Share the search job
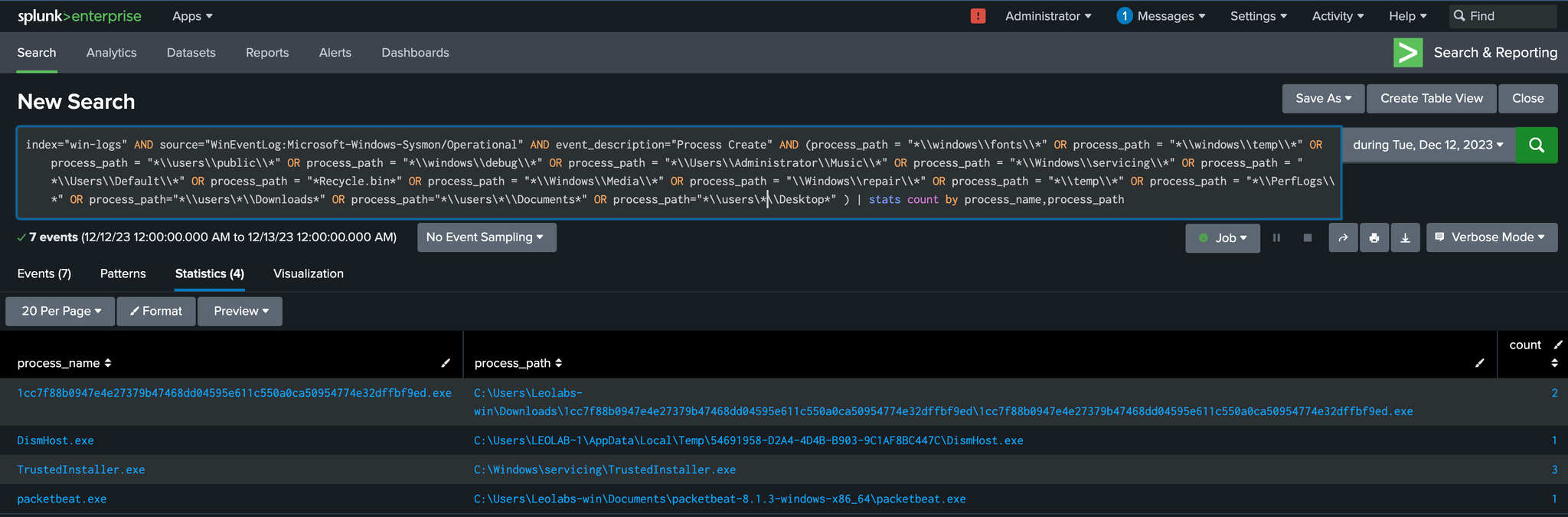Screen dimensions: 1568x517 [1343, 238]
